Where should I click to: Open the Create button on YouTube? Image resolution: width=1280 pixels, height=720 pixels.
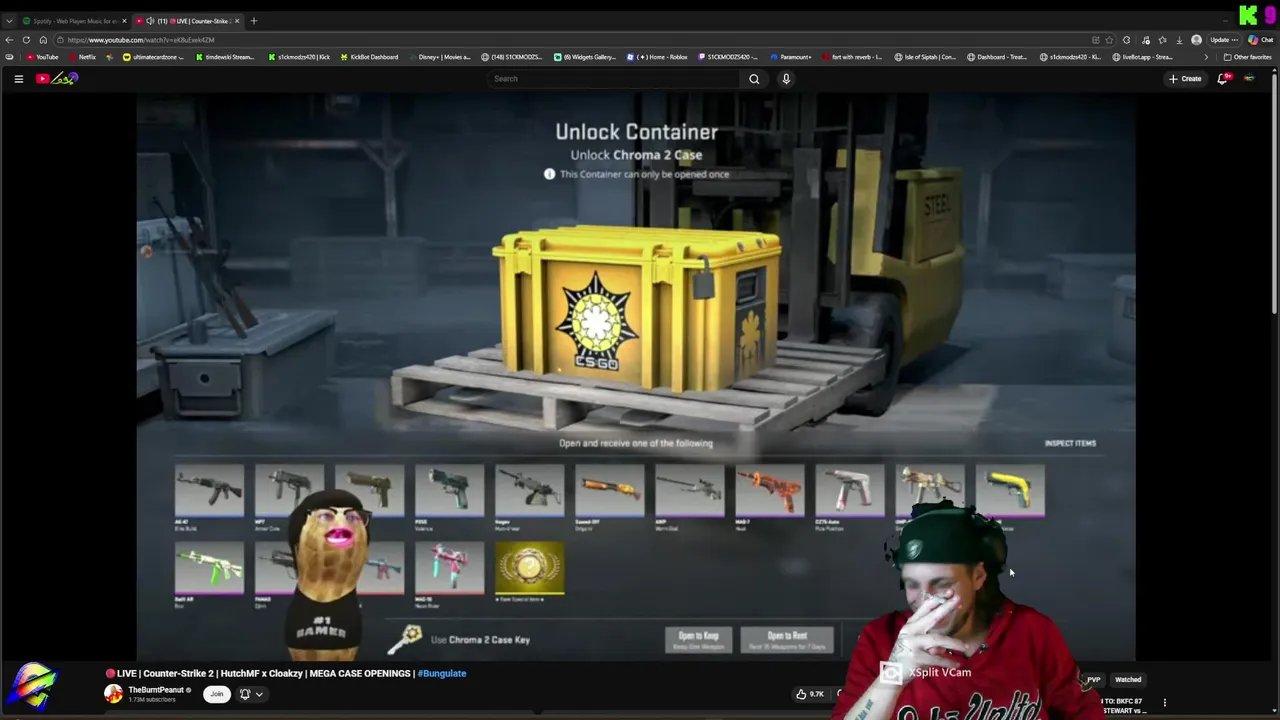(x=1185, y=79)
